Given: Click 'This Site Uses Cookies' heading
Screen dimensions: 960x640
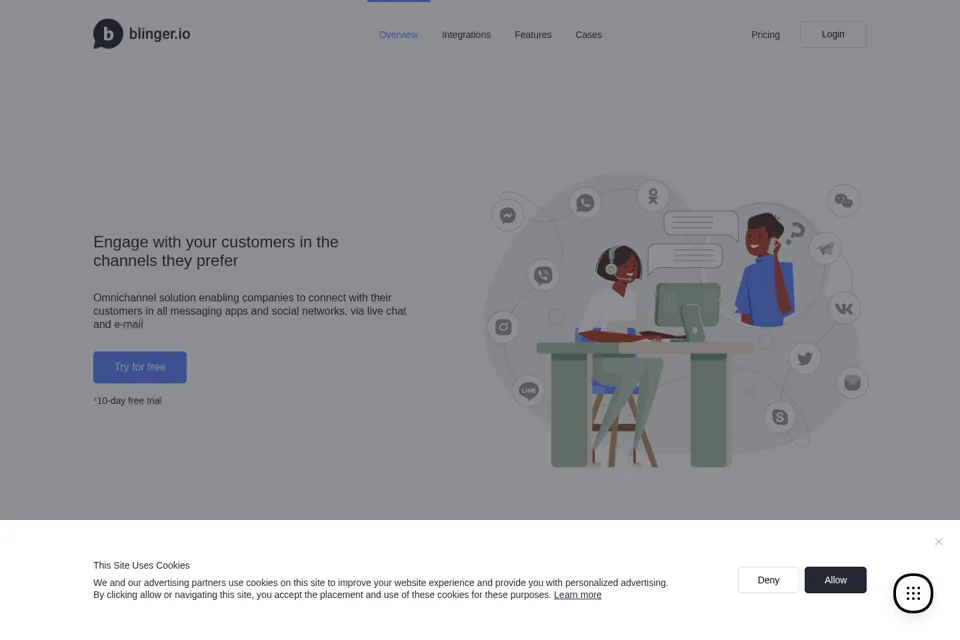Looking at the screenshot, I should [141, 565].
